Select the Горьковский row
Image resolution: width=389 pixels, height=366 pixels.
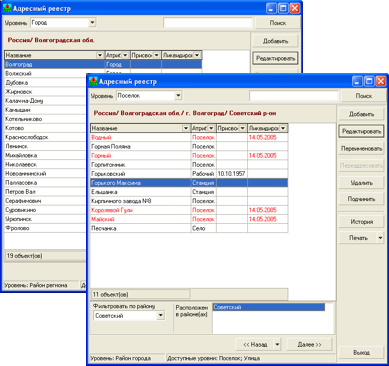click(189, 174)
